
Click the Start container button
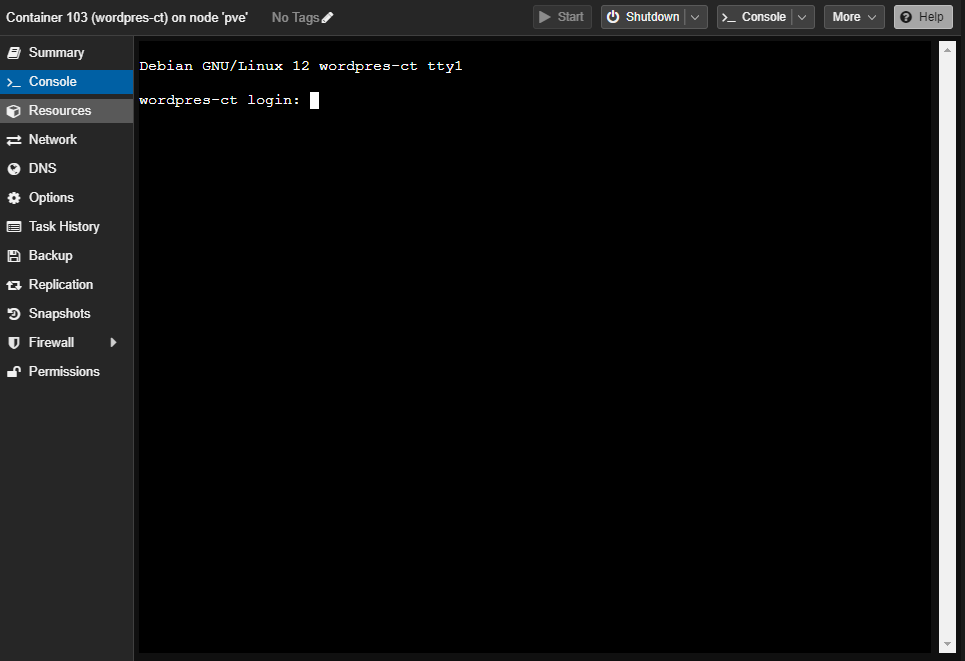coord(562,17)
